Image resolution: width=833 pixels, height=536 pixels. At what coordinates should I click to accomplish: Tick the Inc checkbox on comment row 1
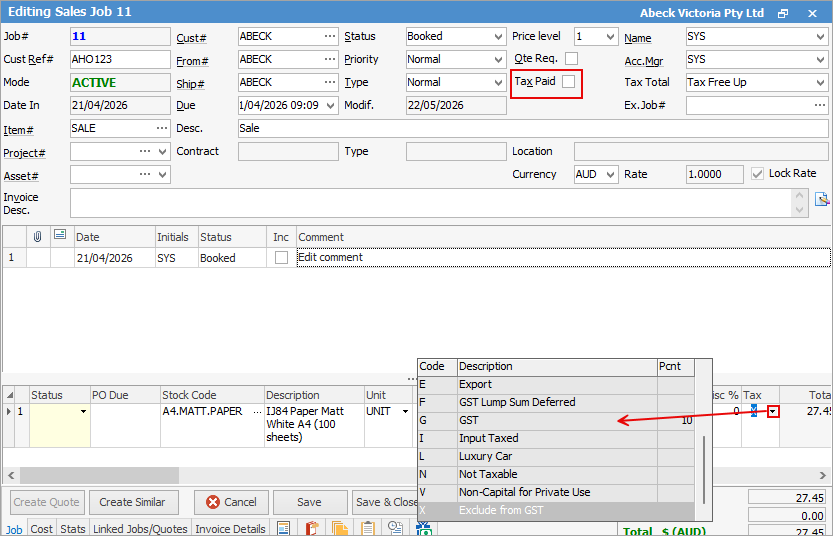[x=281, y=258]
